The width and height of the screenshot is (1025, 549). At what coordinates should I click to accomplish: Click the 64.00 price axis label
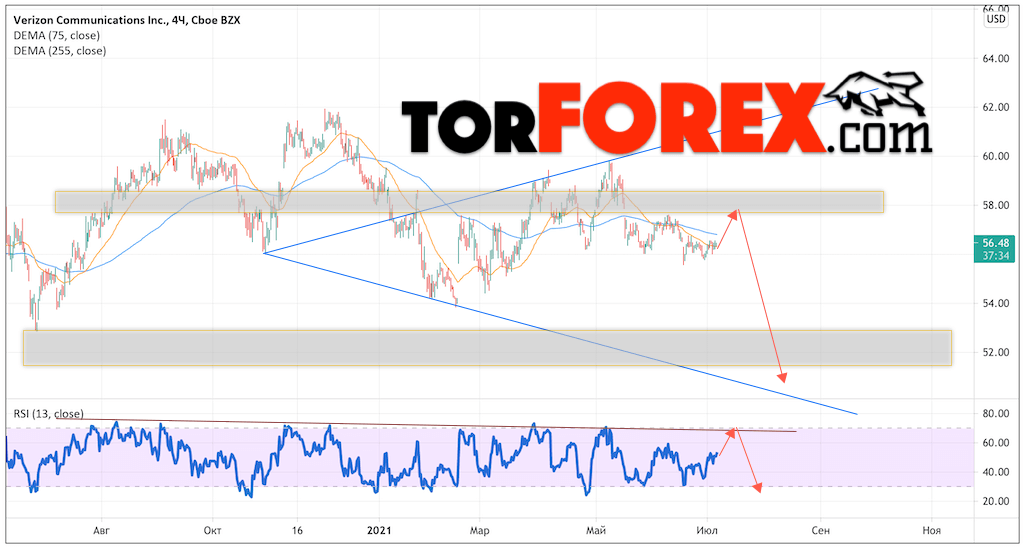995,59
